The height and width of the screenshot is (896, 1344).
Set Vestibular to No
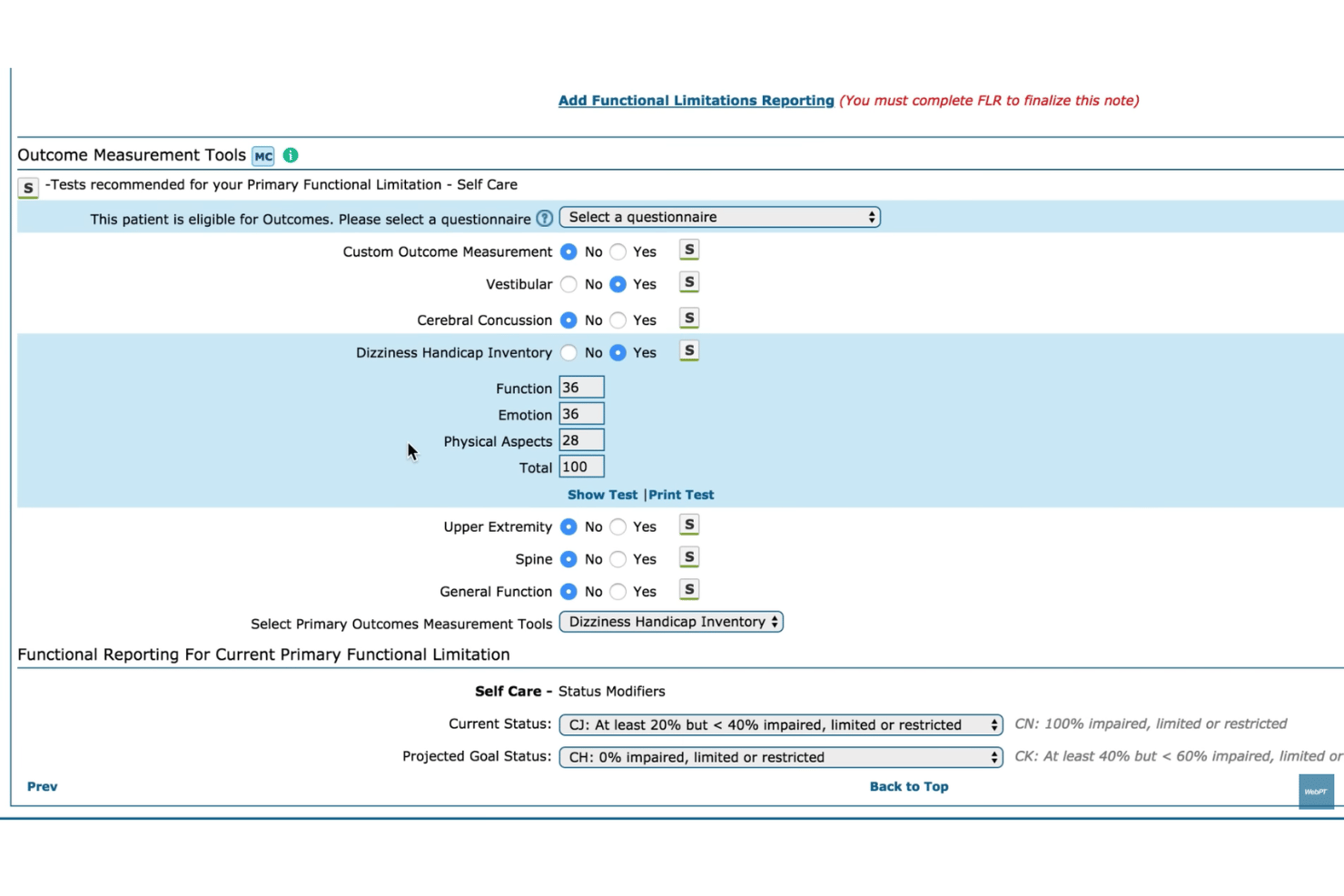568,284
